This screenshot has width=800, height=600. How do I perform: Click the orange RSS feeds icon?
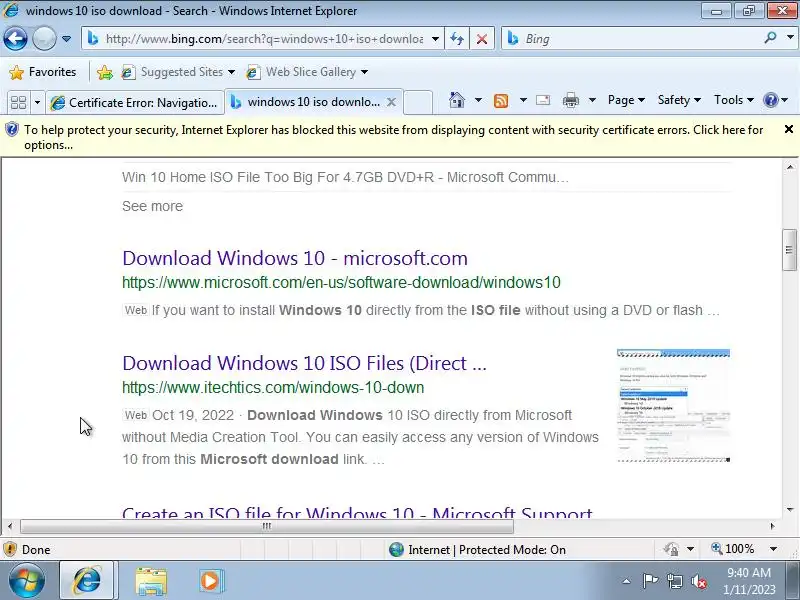501,101
